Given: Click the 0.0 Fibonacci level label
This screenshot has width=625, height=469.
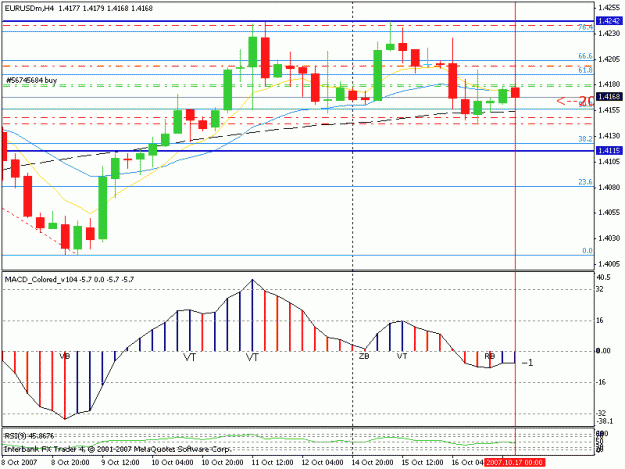Looking at the screenshot, I should (x=587, y=251).
